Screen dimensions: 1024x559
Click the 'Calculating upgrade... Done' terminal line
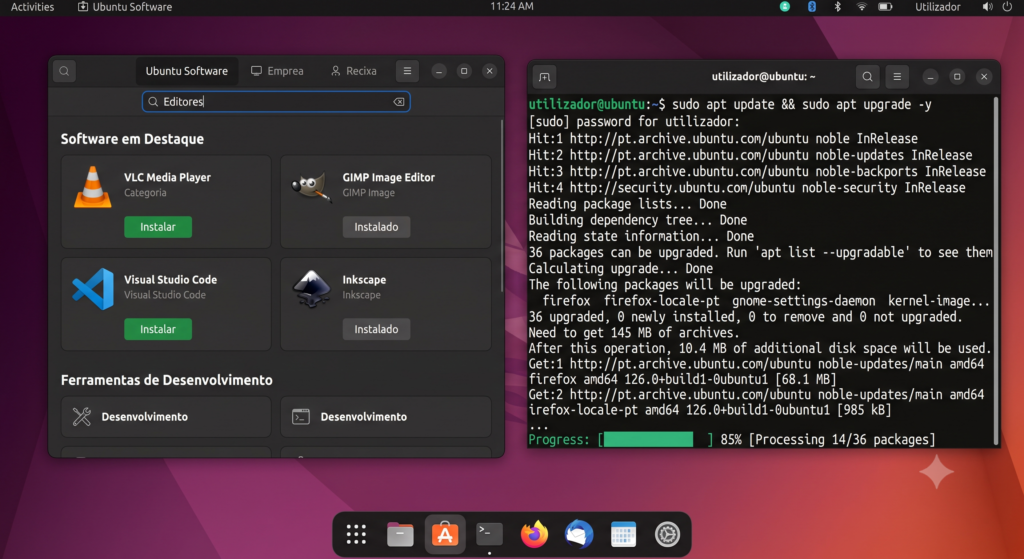click(620, 268)
